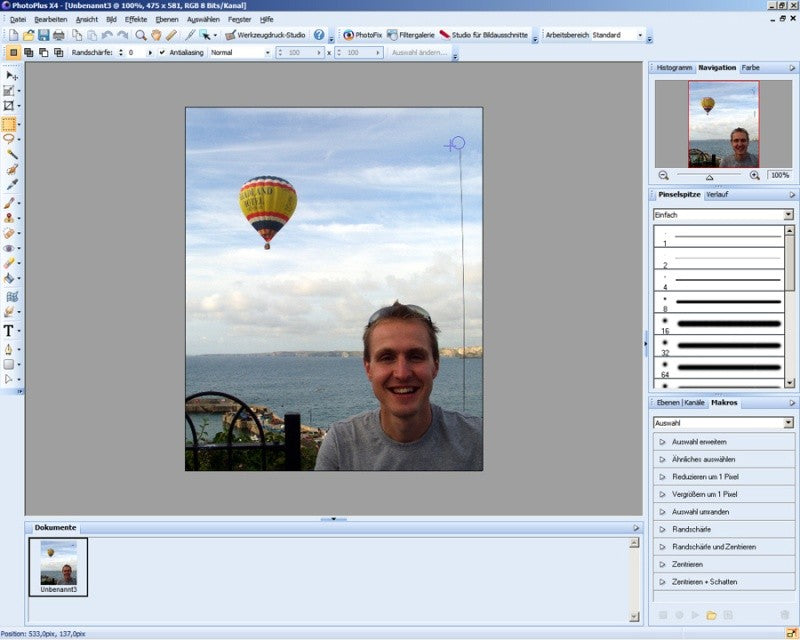
Task: Select the Clone stamp tool
Action: (9, 218)
